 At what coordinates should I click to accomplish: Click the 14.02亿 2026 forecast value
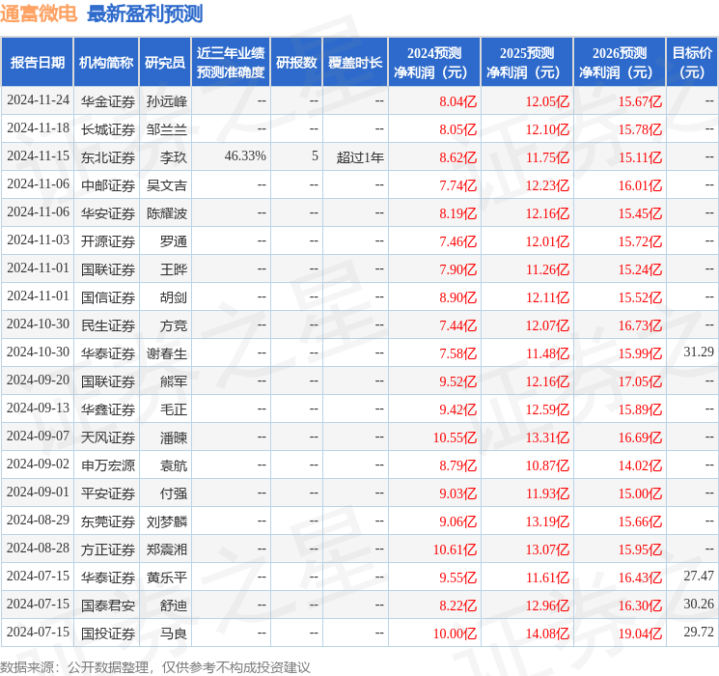[x=640, y=465]
